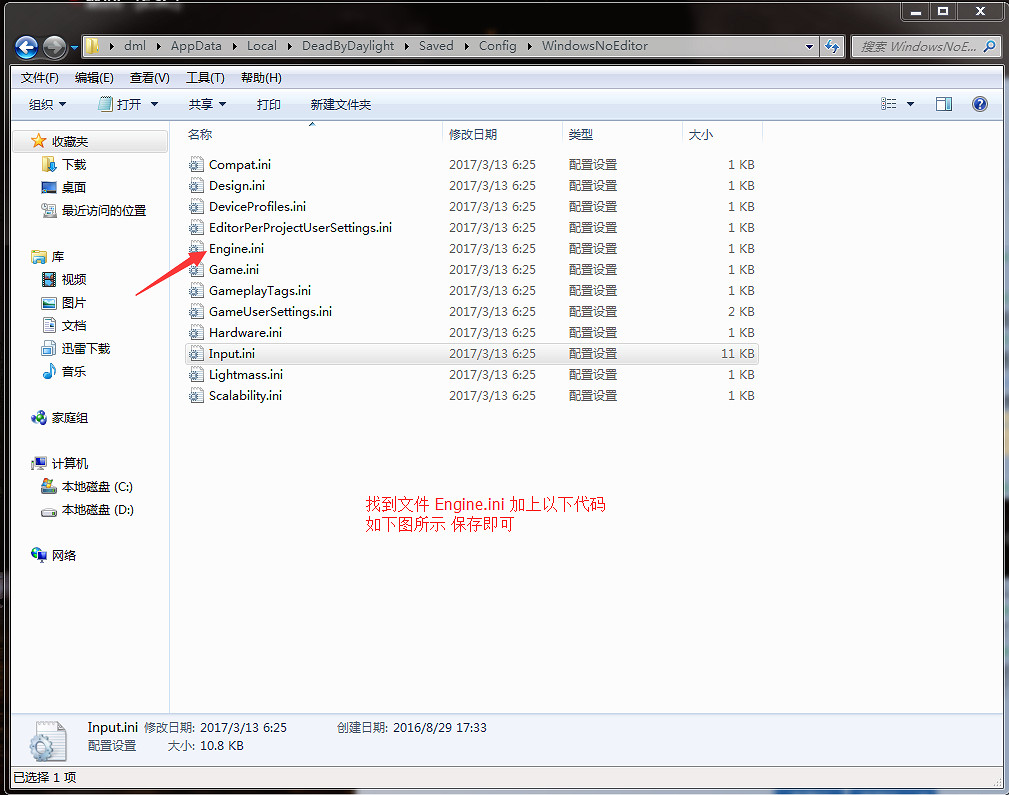Select the Computer icon in sidebar
This screenshot has height=795, width=1009.
pos(39,464)
